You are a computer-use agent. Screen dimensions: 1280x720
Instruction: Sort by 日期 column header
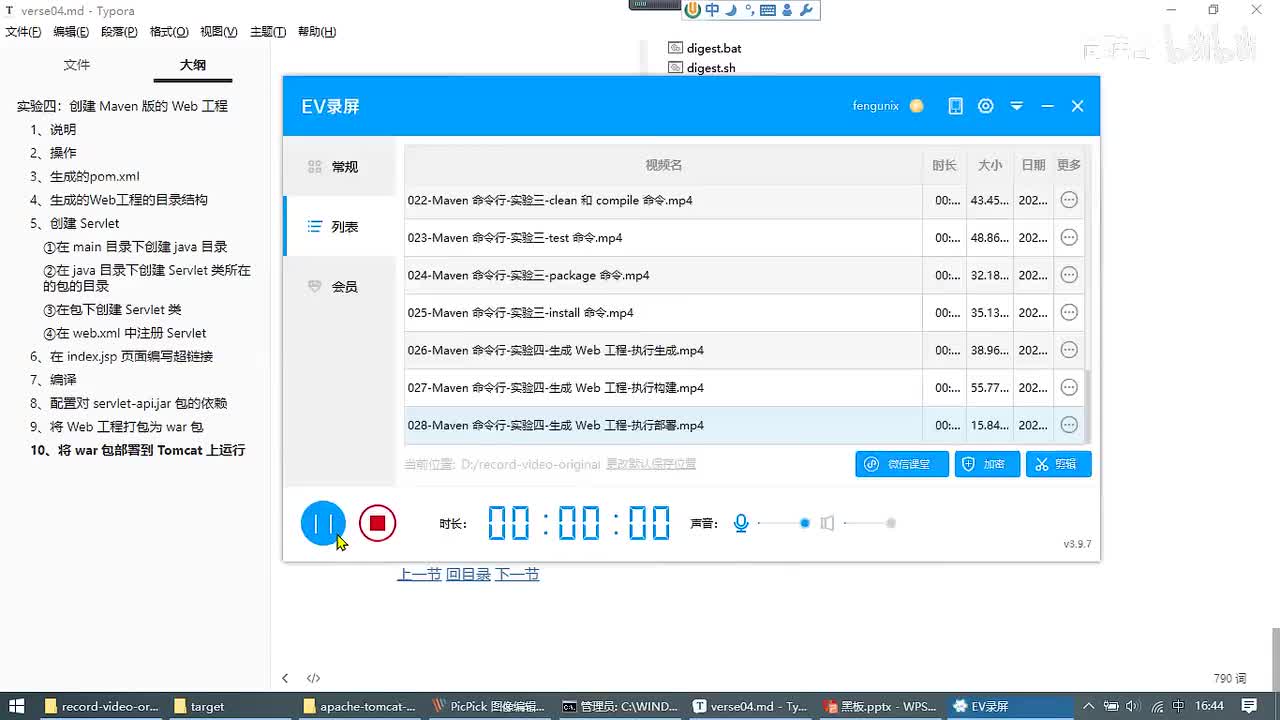1033,165
